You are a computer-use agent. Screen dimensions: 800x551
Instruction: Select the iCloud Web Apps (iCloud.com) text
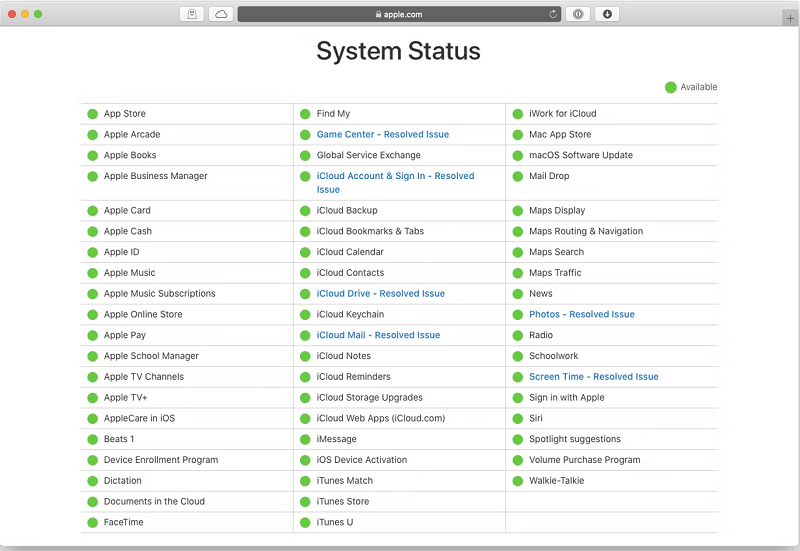(x=381, y=418)
